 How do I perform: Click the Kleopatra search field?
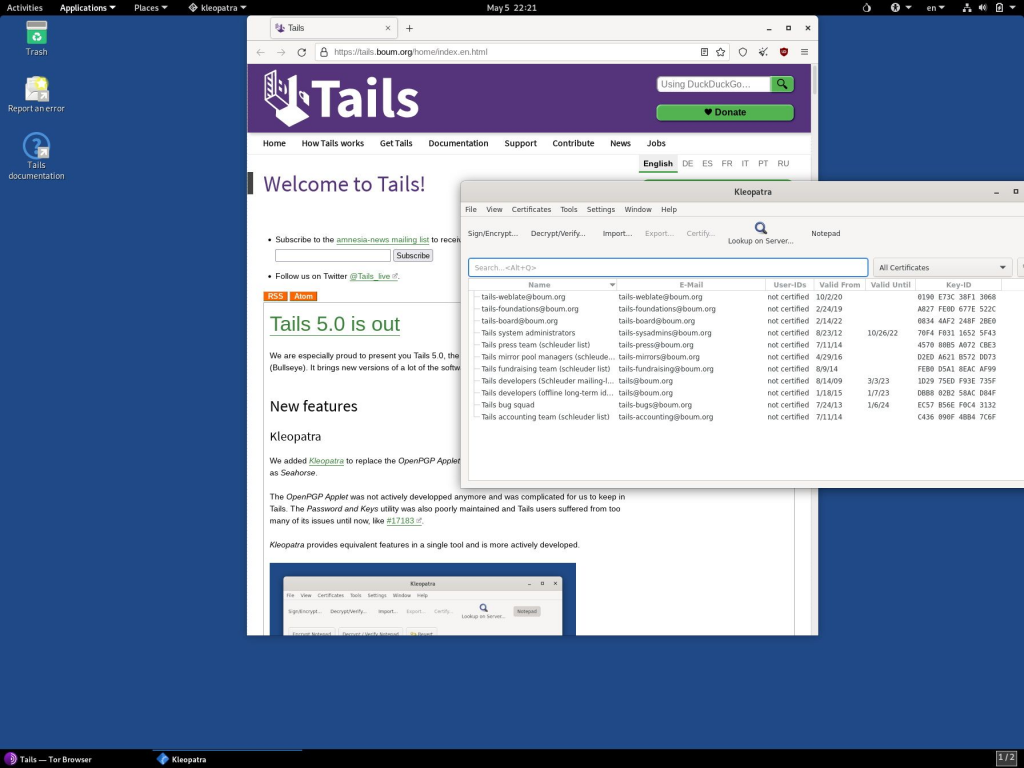click(668, 267)
